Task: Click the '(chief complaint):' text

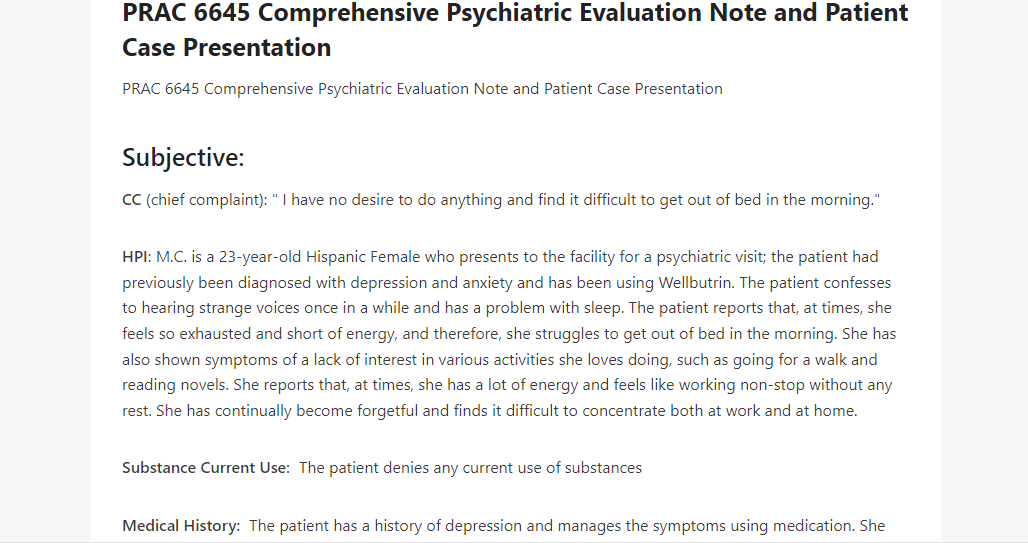Action: click(x=207, y=200)
